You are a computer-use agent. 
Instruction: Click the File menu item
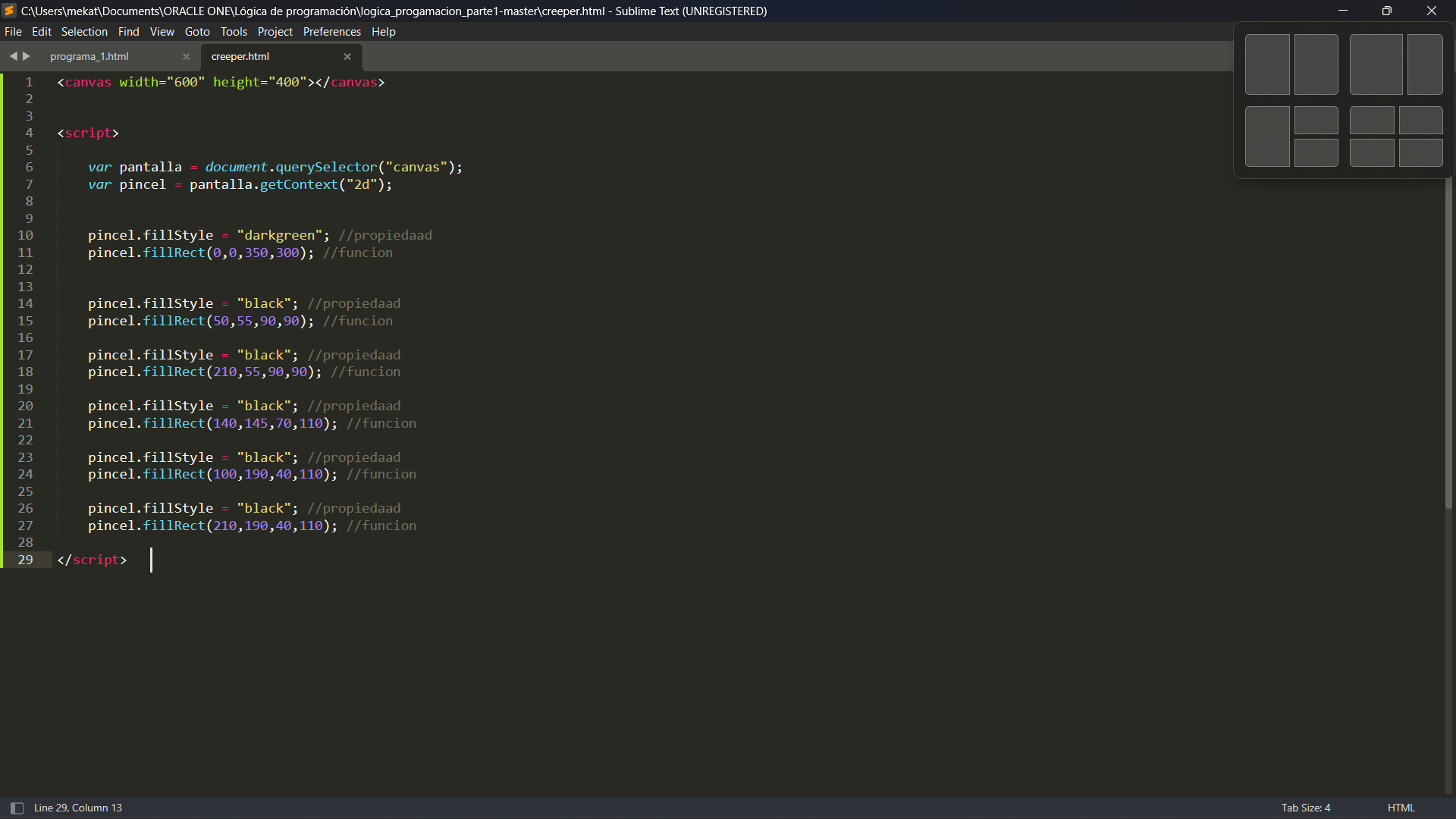(x=13, y=31)
